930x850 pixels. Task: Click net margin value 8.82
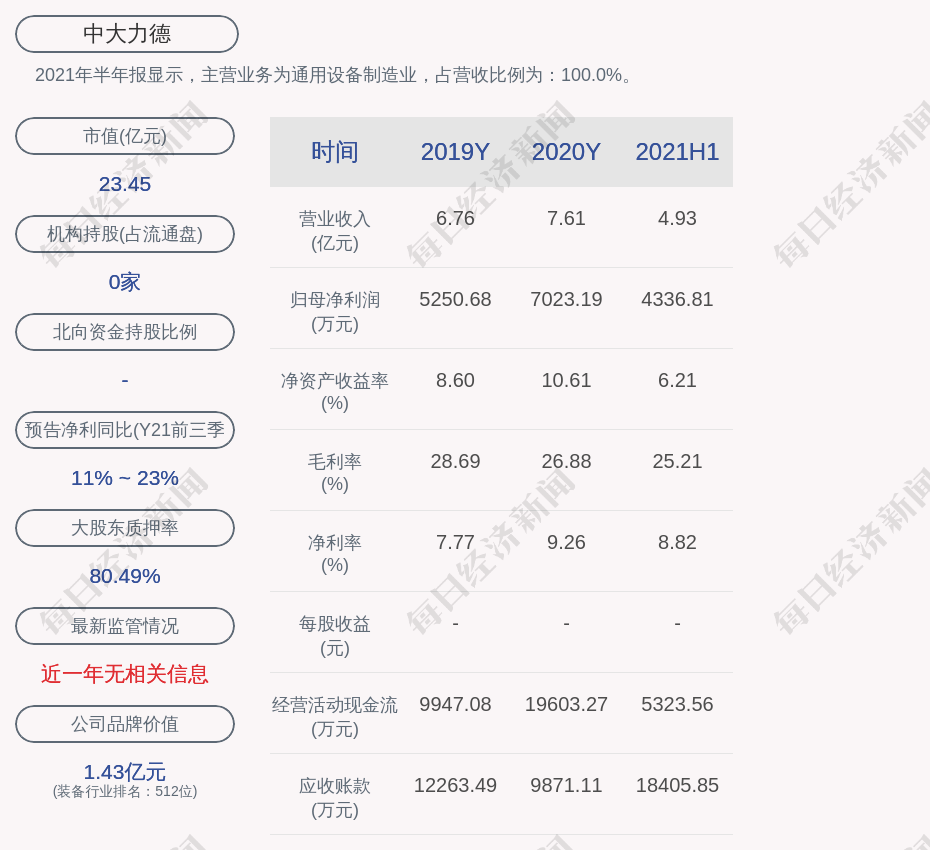tap(677, 542)
